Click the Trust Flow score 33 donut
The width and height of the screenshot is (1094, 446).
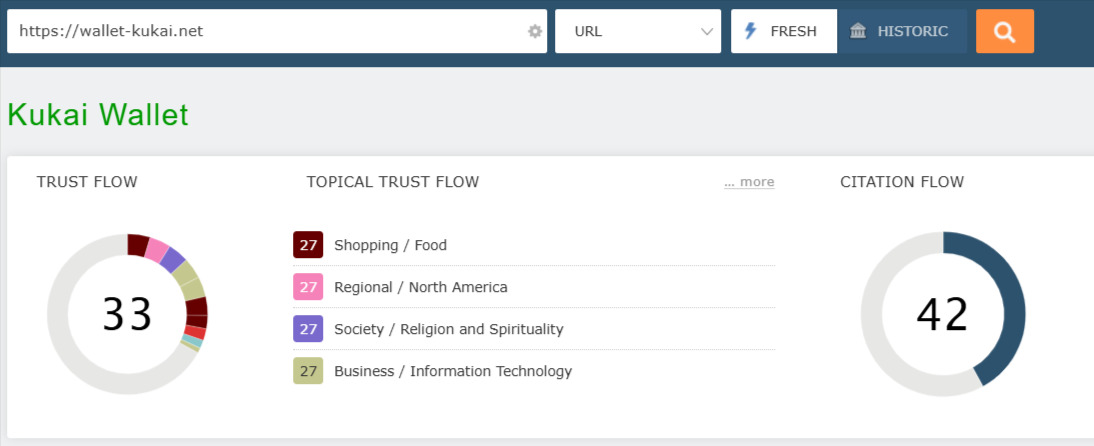click(127, 314)
